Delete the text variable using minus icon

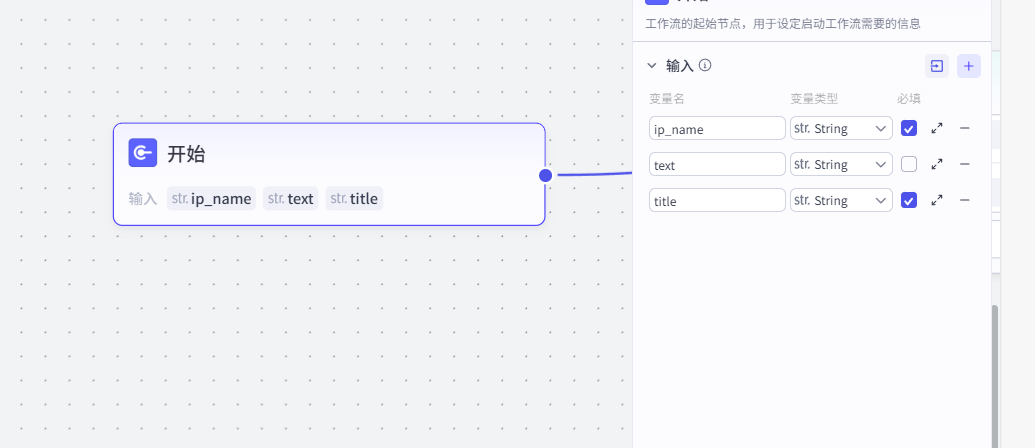pos(965,164)
